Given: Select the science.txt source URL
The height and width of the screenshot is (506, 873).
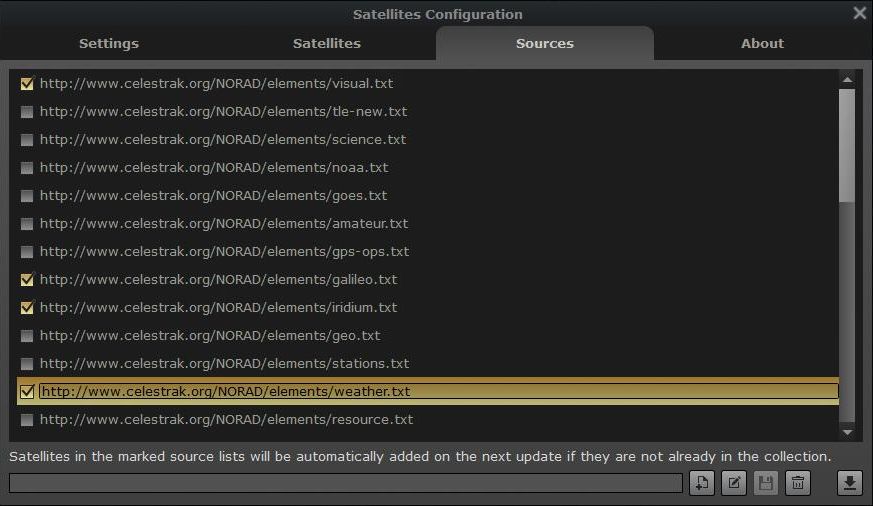Looking at the screenshot, I should click(223, 140).
